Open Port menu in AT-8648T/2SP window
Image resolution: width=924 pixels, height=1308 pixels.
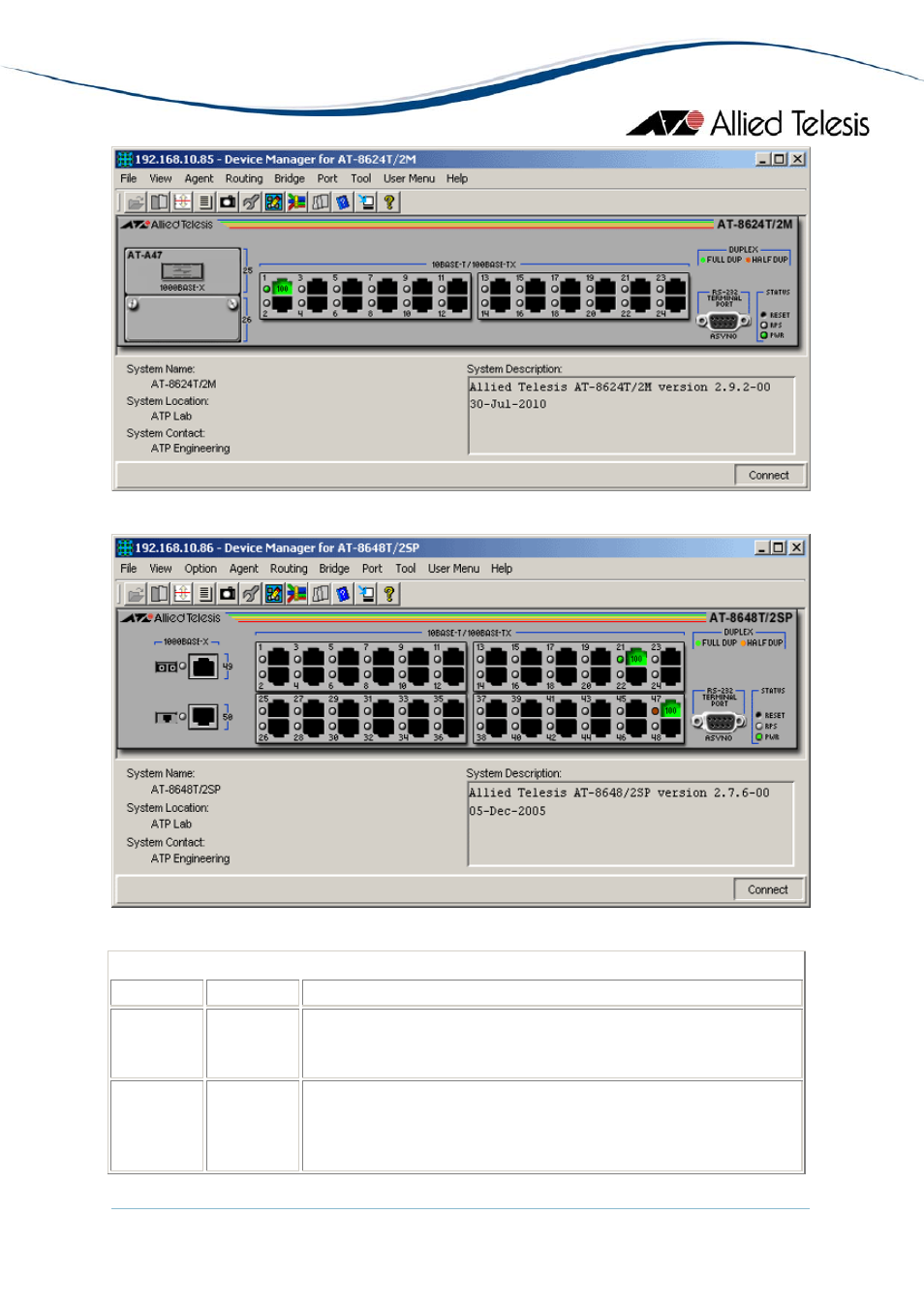coord(372,569)
